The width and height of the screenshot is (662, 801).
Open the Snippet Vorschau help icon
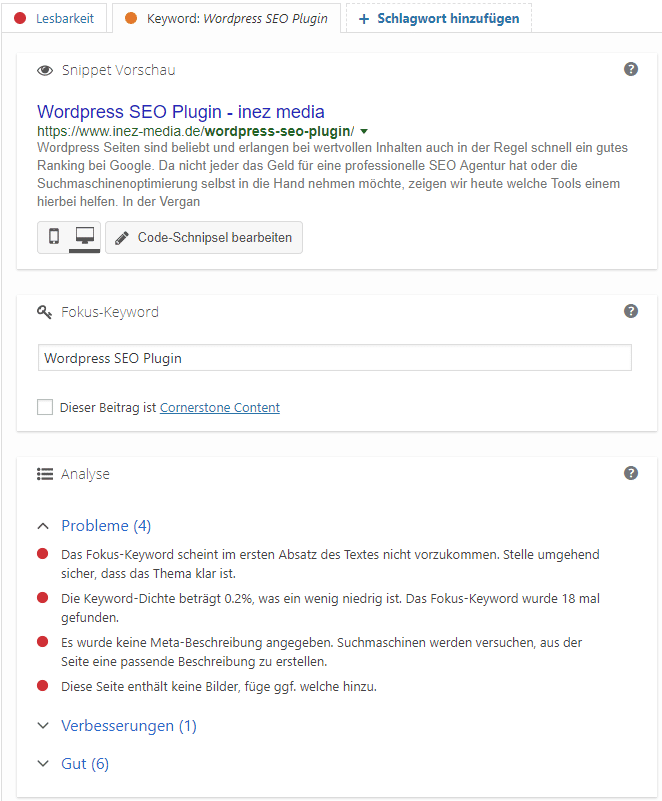[631, 69]
